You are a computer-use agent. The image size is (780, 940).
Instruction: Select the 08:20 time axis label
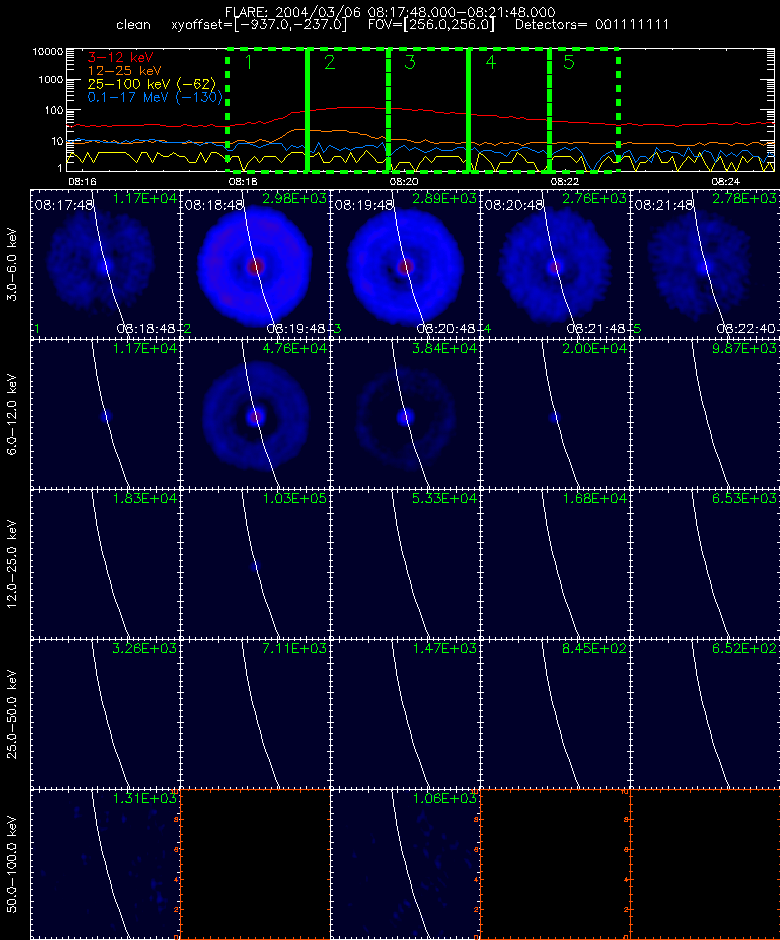(403, 181)
